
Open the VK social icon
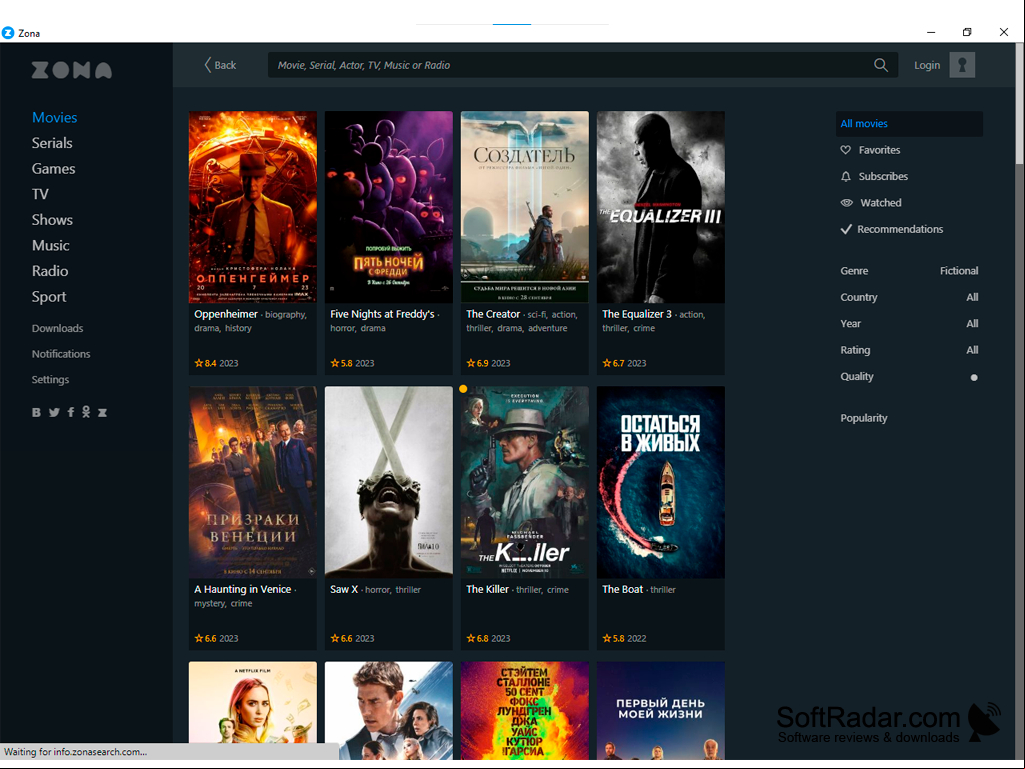pos(37,413)
